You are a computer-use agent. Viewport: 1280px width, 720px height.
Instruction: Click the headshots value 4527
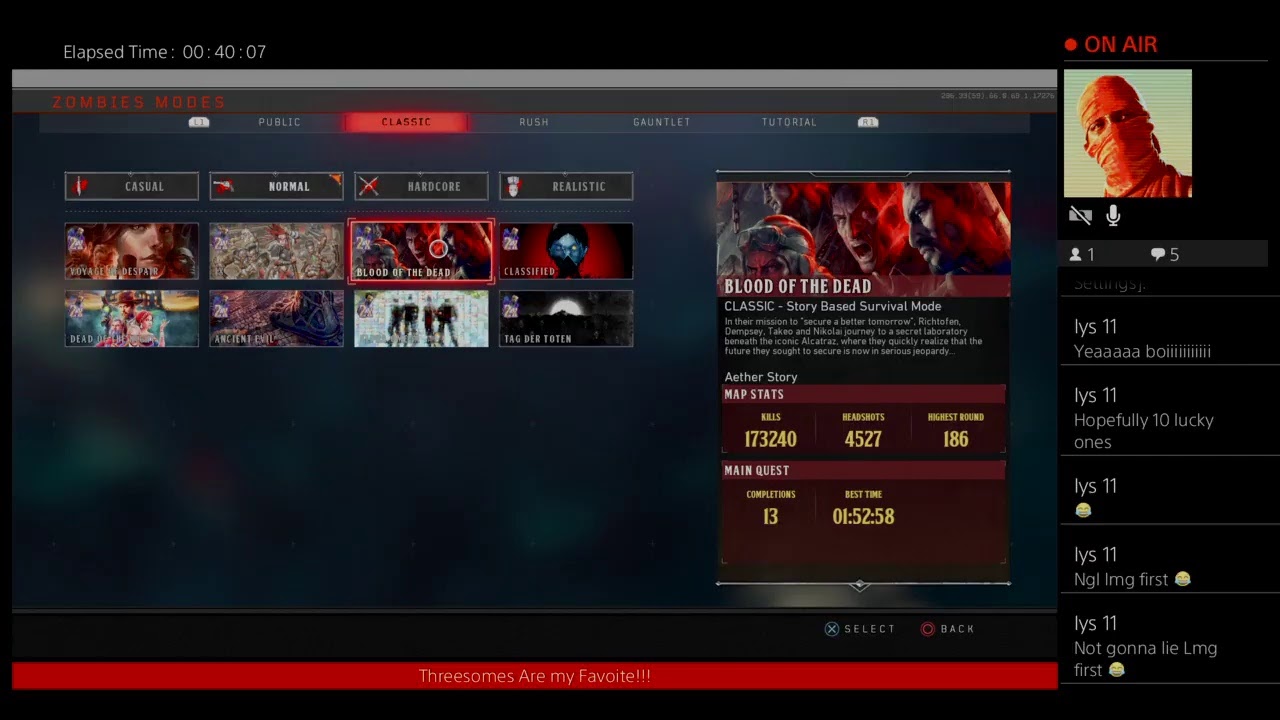click(862, 439)
